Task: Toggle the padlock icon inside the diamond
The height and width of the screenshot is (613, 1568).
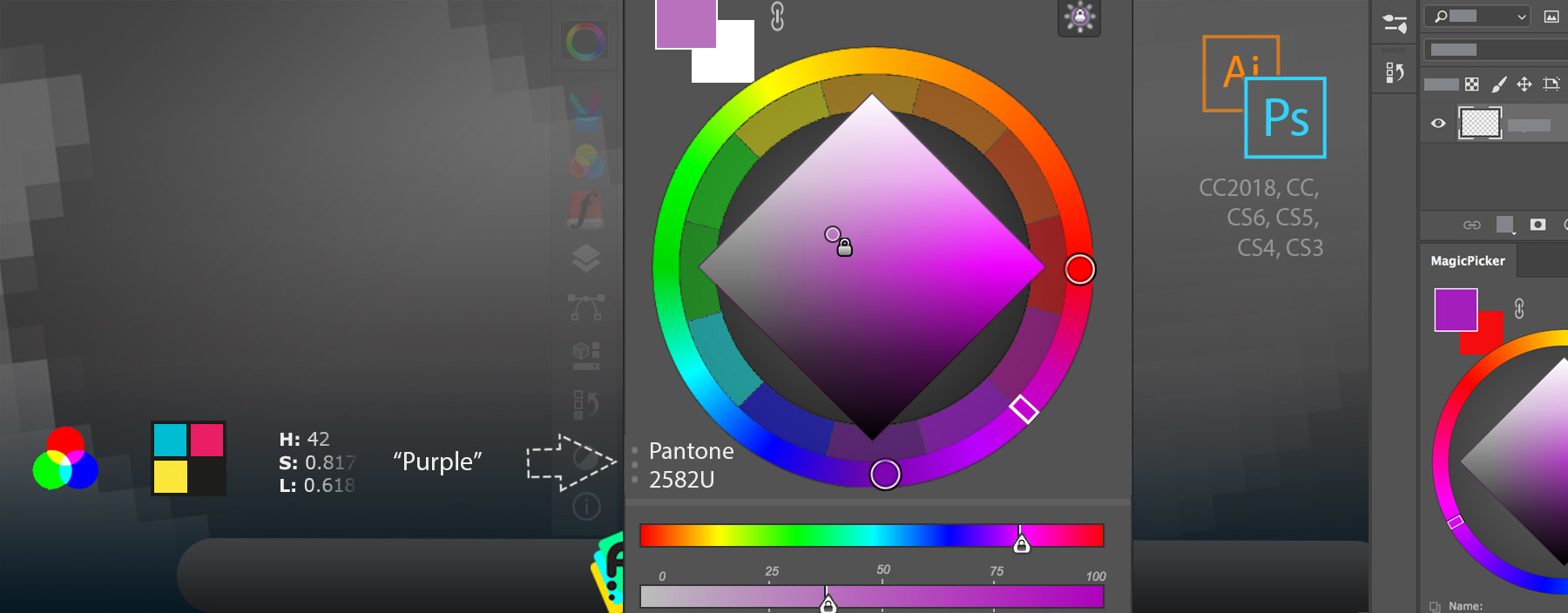Action: coord(844,247)
